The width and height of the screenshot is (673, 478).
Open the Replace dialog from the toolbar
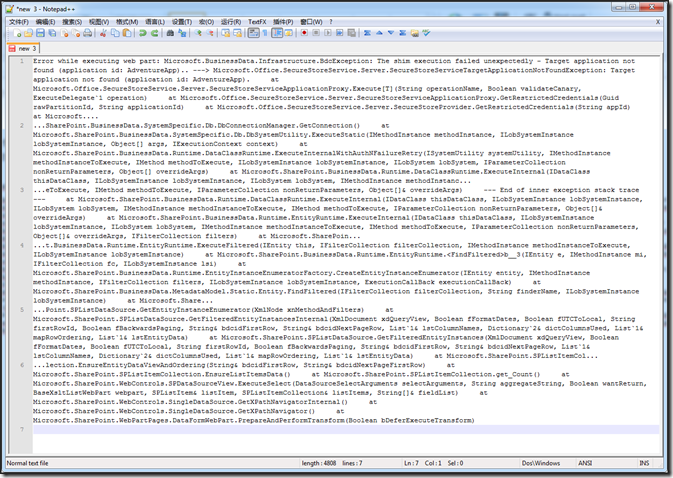click(x=182, y=33)
